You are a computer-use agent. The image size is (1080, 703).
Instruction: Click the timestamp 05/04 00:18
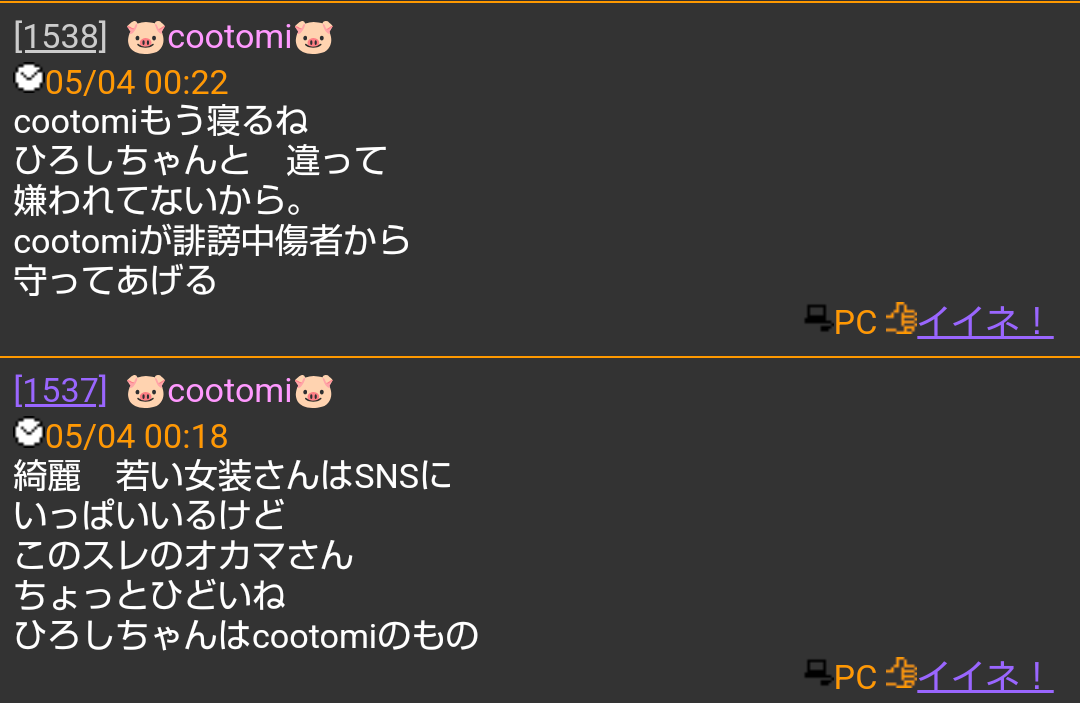137,437
